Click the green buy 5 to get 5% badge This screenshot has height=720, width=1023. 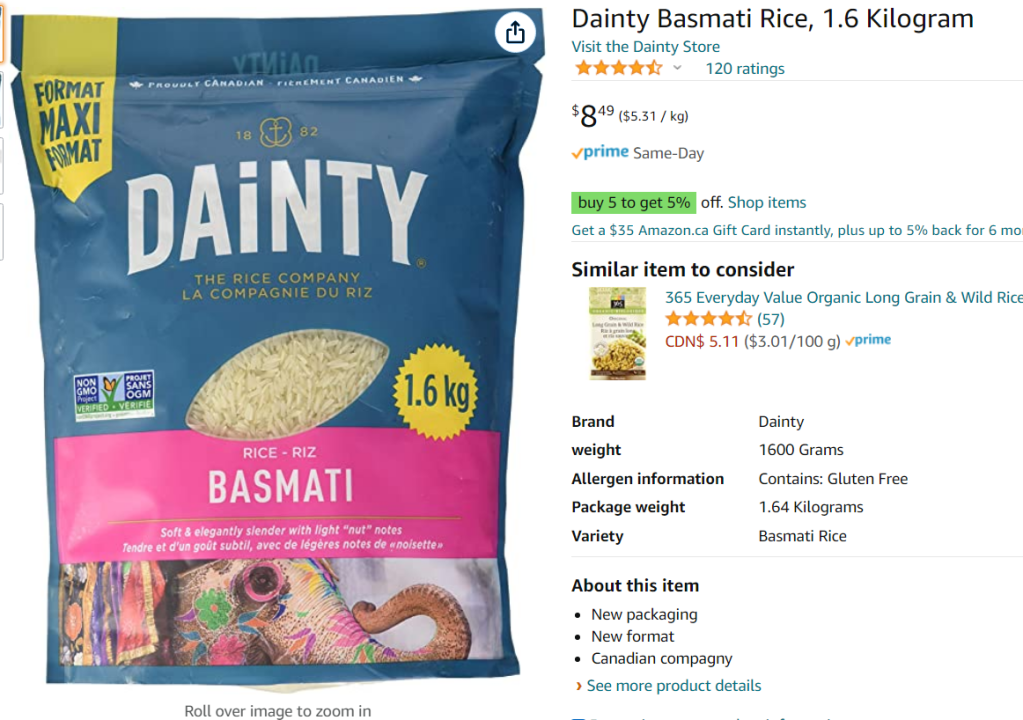click(x=634, y=203)
